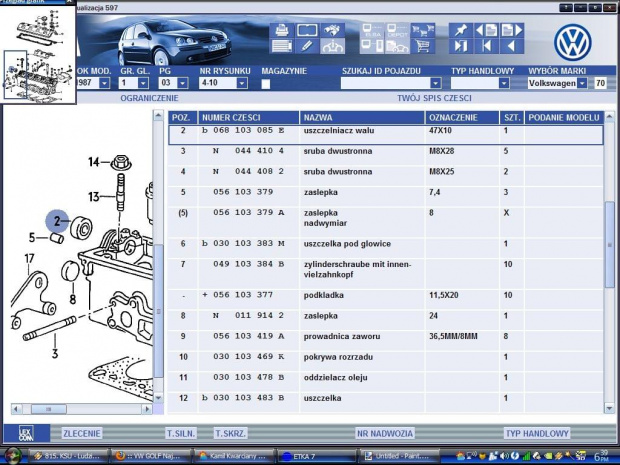Open the list view icon below printer
The width and height of the screenshot is (620, 465).
pyautogui.click(x=282, y=46)
